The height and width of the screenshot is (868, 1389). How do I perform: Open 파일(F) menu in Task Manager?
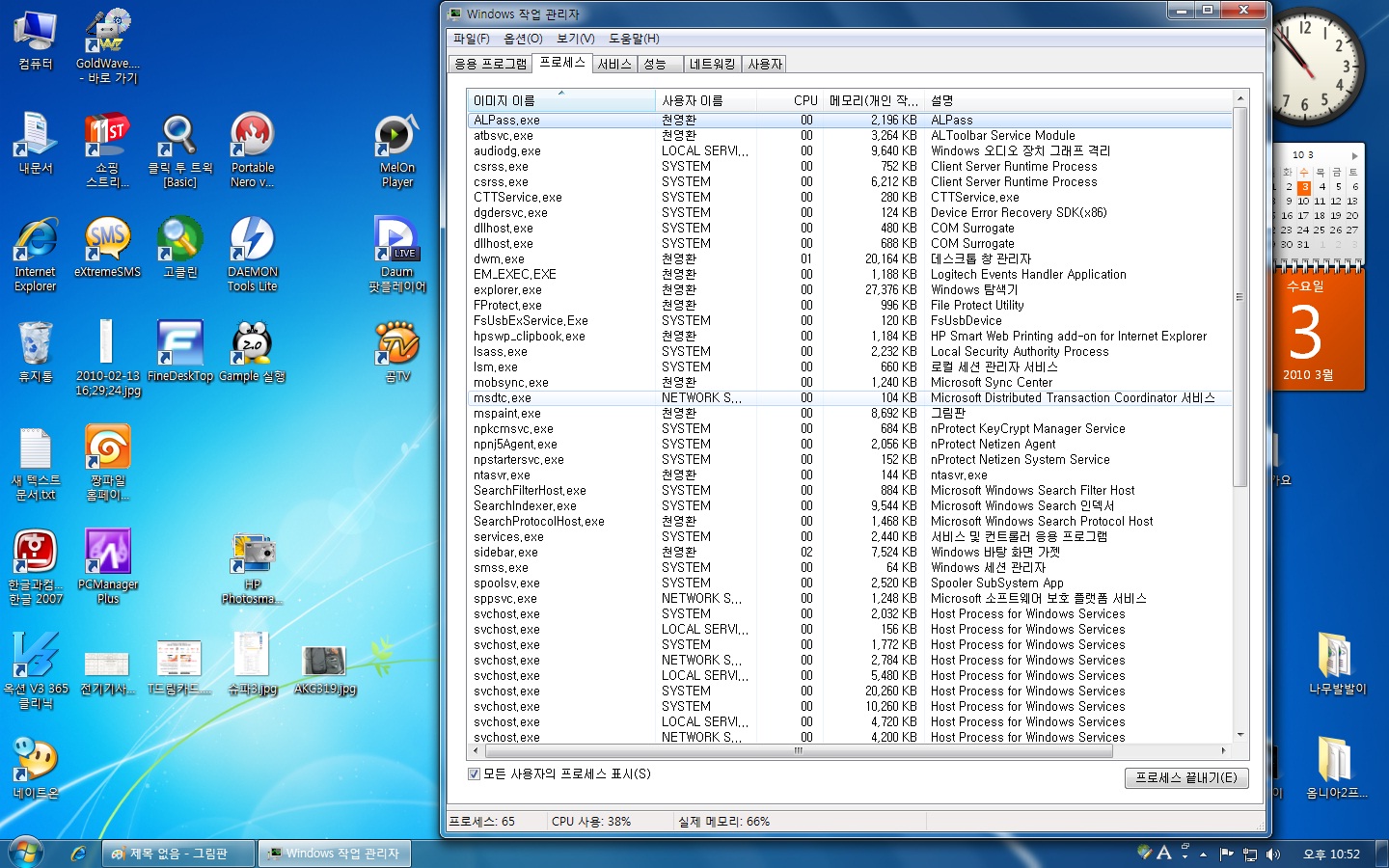point(472,39)
